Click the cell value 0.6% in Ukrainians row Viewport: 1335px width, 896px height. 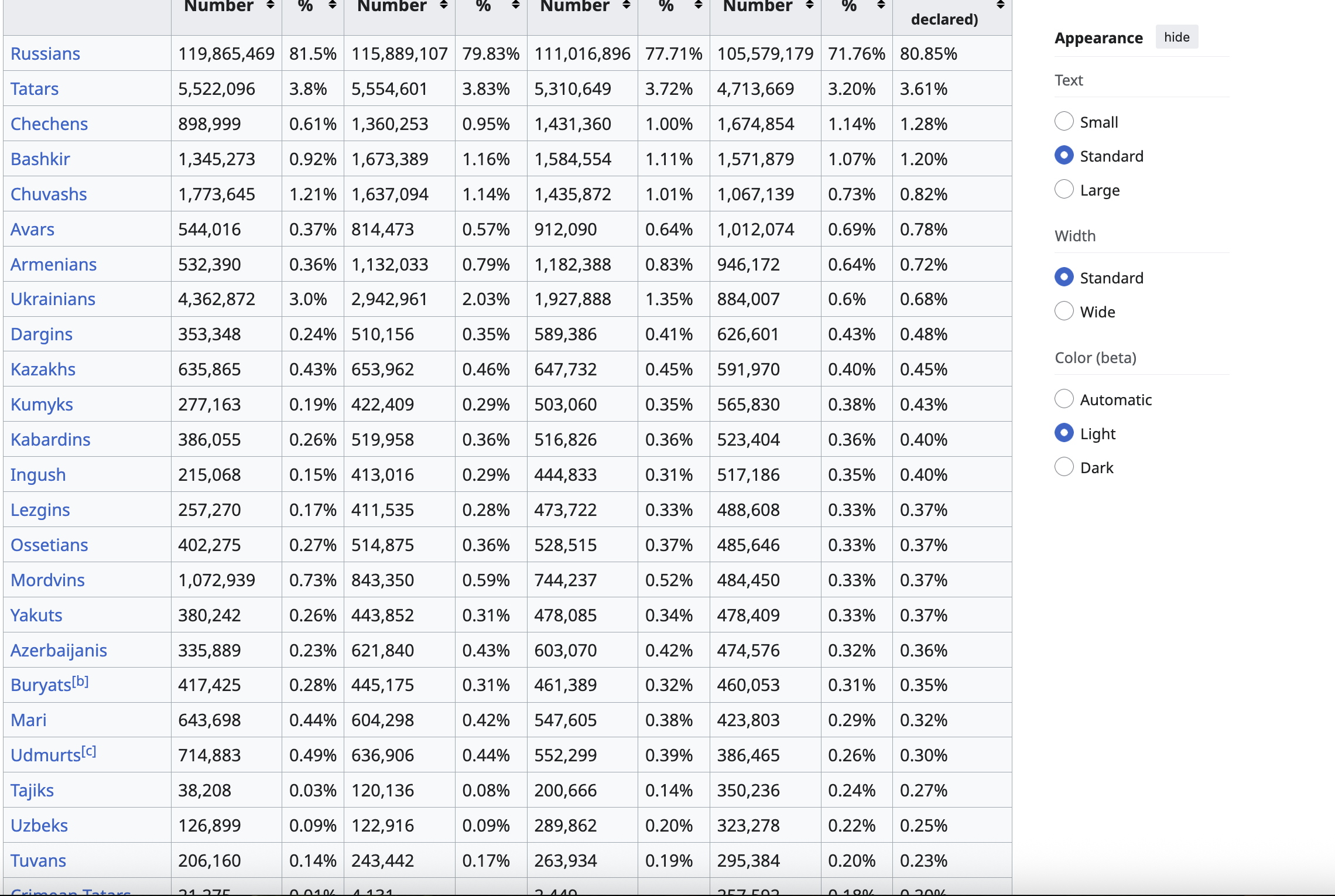pyautogui.click(x=847, y=299)
